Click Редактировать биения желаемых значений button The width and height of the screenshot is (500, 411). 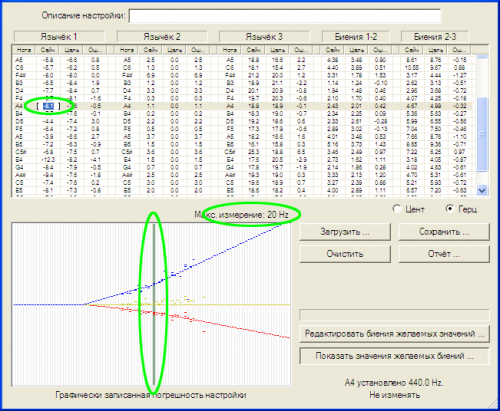(395, 334)
